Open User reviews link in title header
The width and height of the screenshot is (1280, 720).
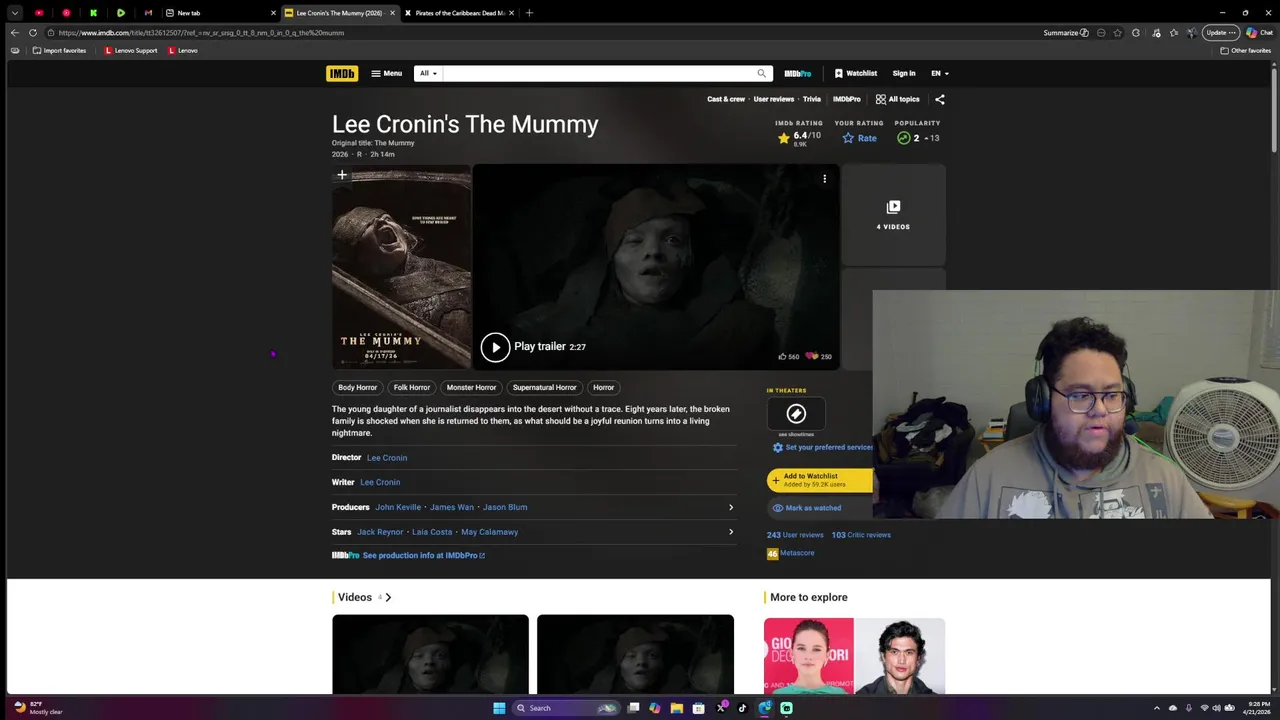click(774, 99)
